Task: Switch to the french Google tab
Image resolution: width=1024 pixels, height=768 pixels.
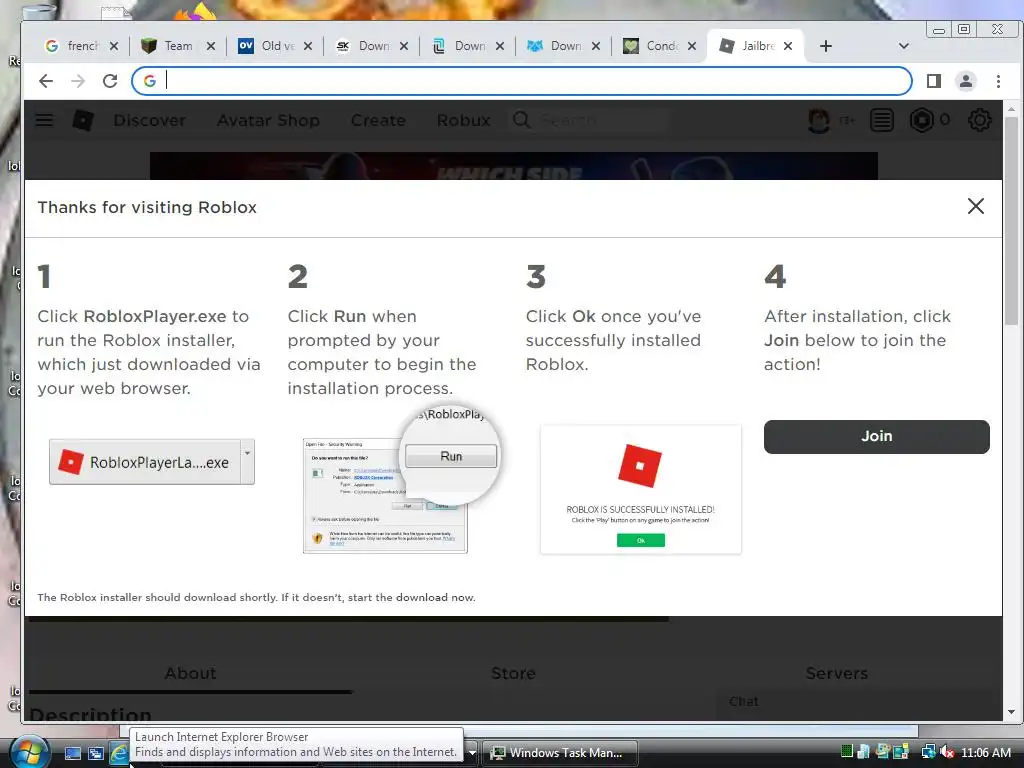Action: click(x=82, y=46)
